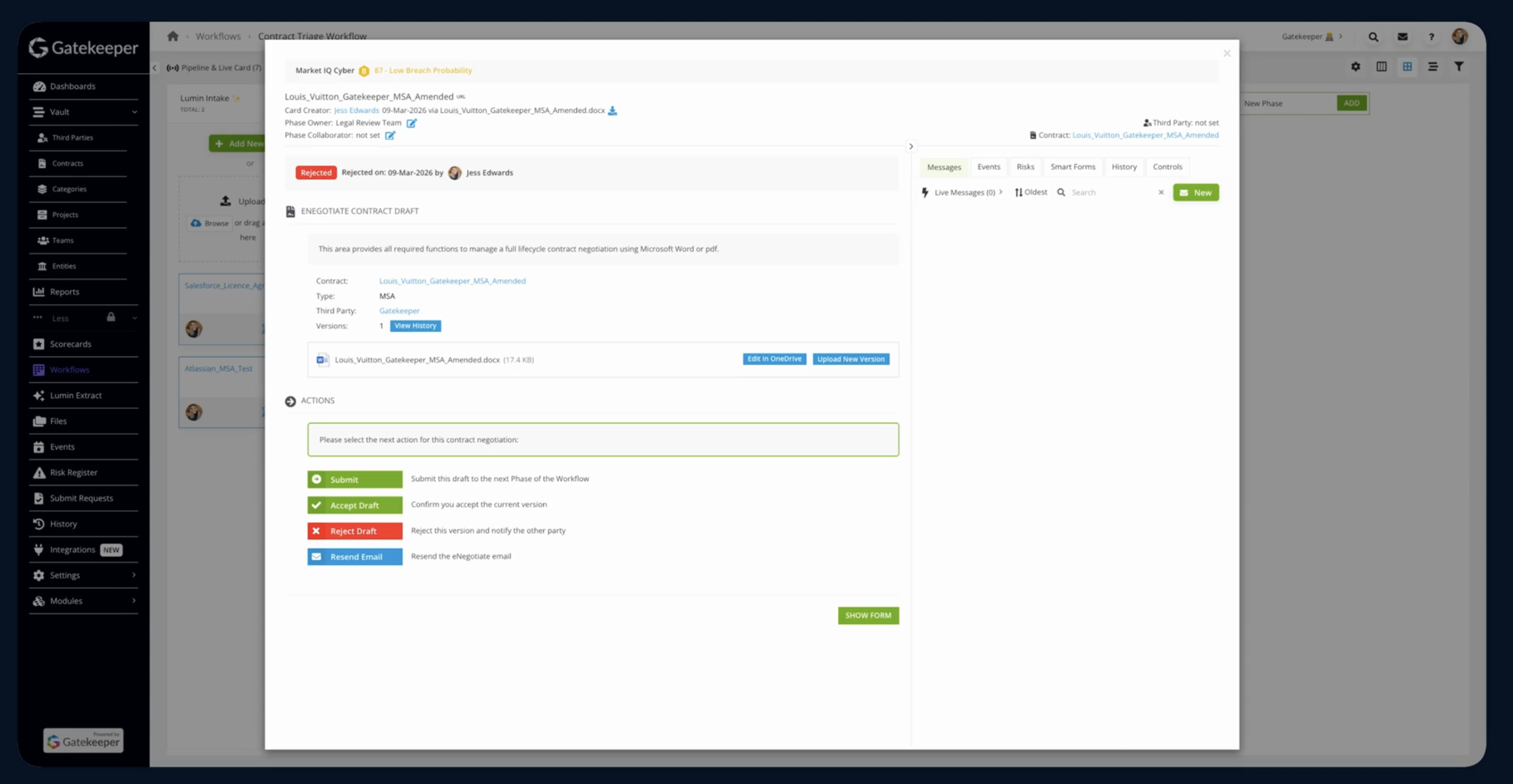Download the Louis_Vuitton_Gatekeeper_MSA_Amended.docx file
The image size is (1513, 784).
(612, 110)
